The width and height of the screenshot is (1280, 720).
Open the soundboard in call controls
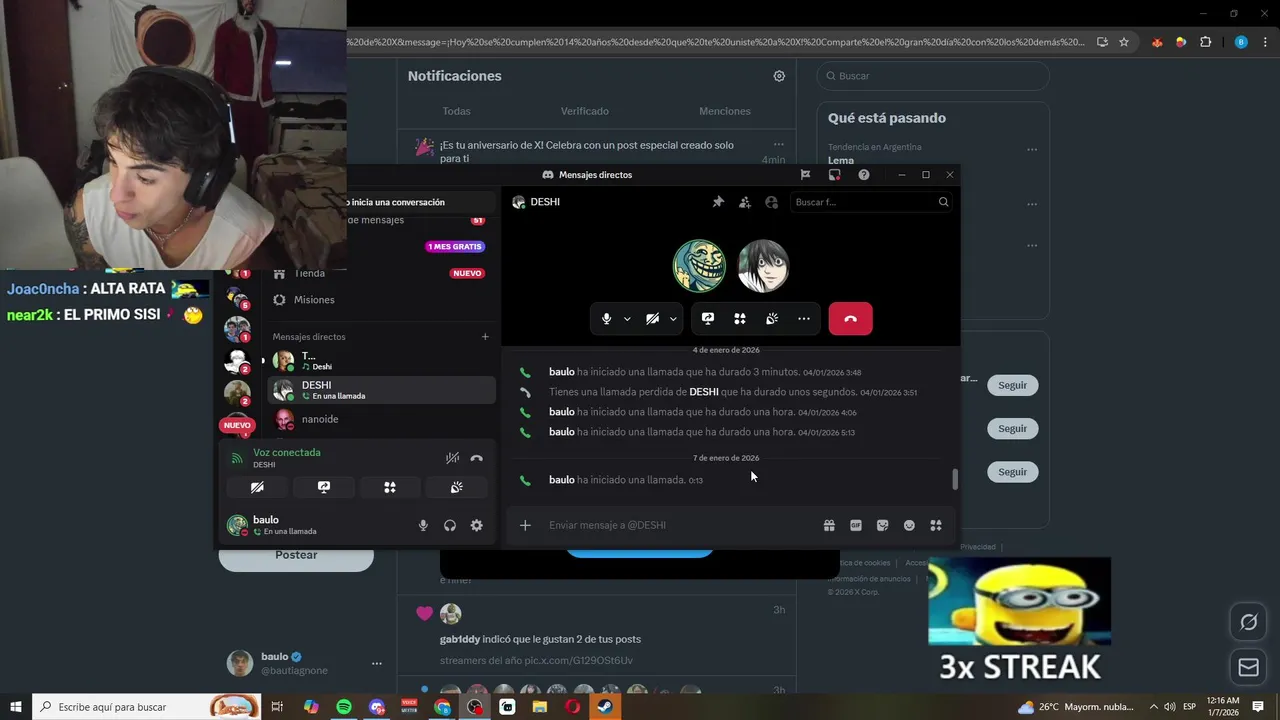pos(772,319)
